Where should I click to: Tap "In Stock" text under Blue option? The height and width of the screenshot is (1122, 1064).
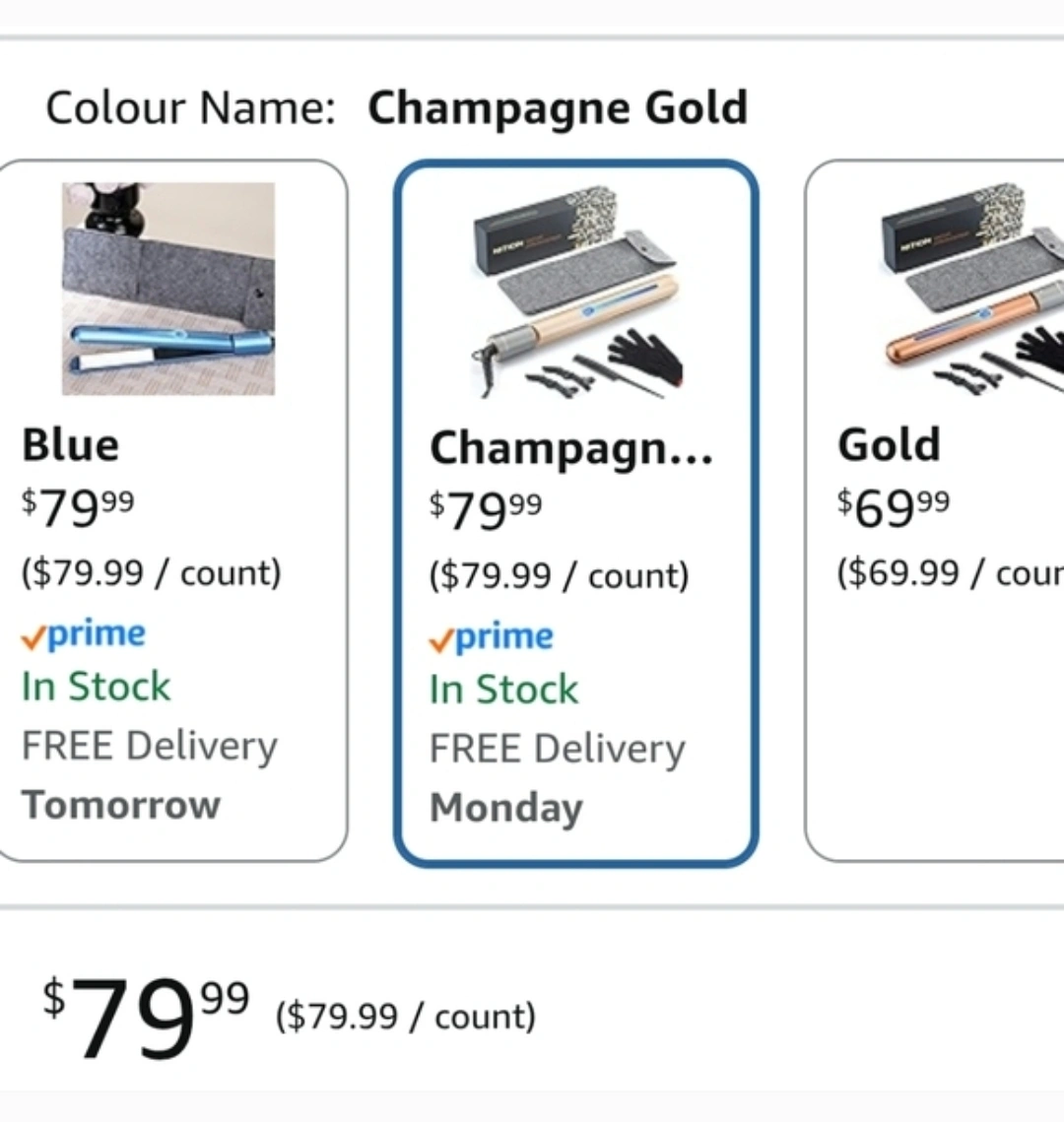pos(97,687)
